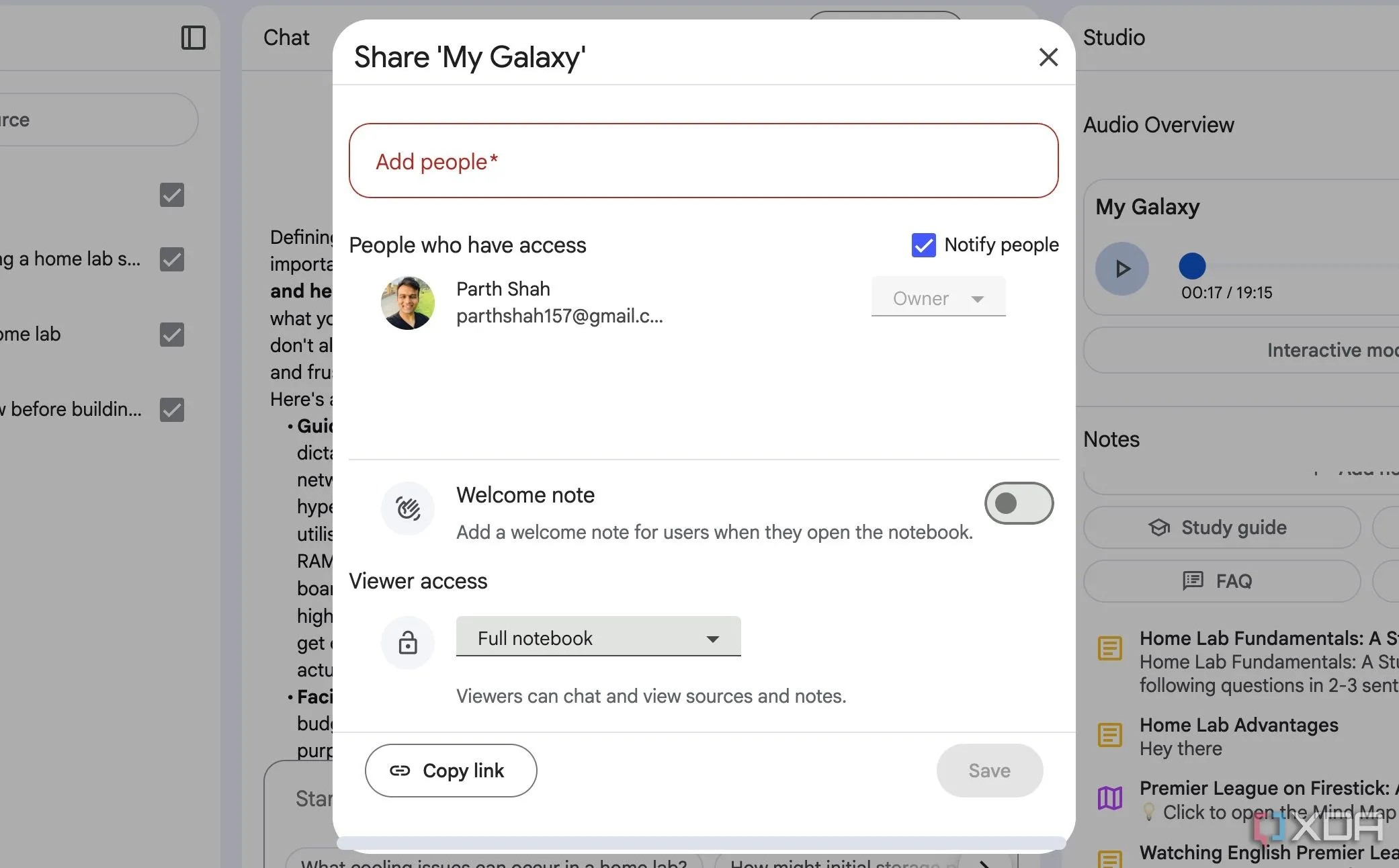Click the Add people input field
This screenshot has width=1399, height=868.
tap(704, 161)
